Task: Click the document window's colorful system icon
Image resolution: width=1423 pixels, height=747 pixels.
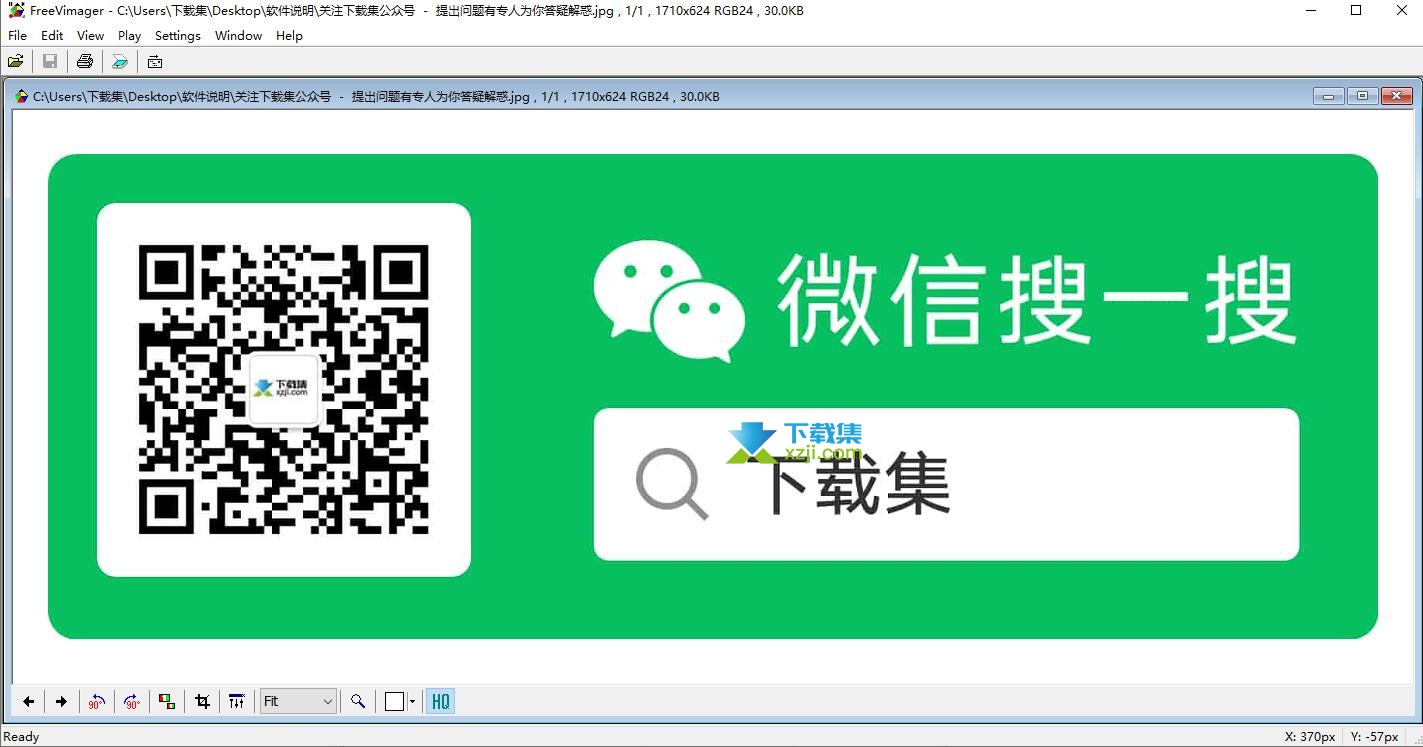Action: [21, 96]
